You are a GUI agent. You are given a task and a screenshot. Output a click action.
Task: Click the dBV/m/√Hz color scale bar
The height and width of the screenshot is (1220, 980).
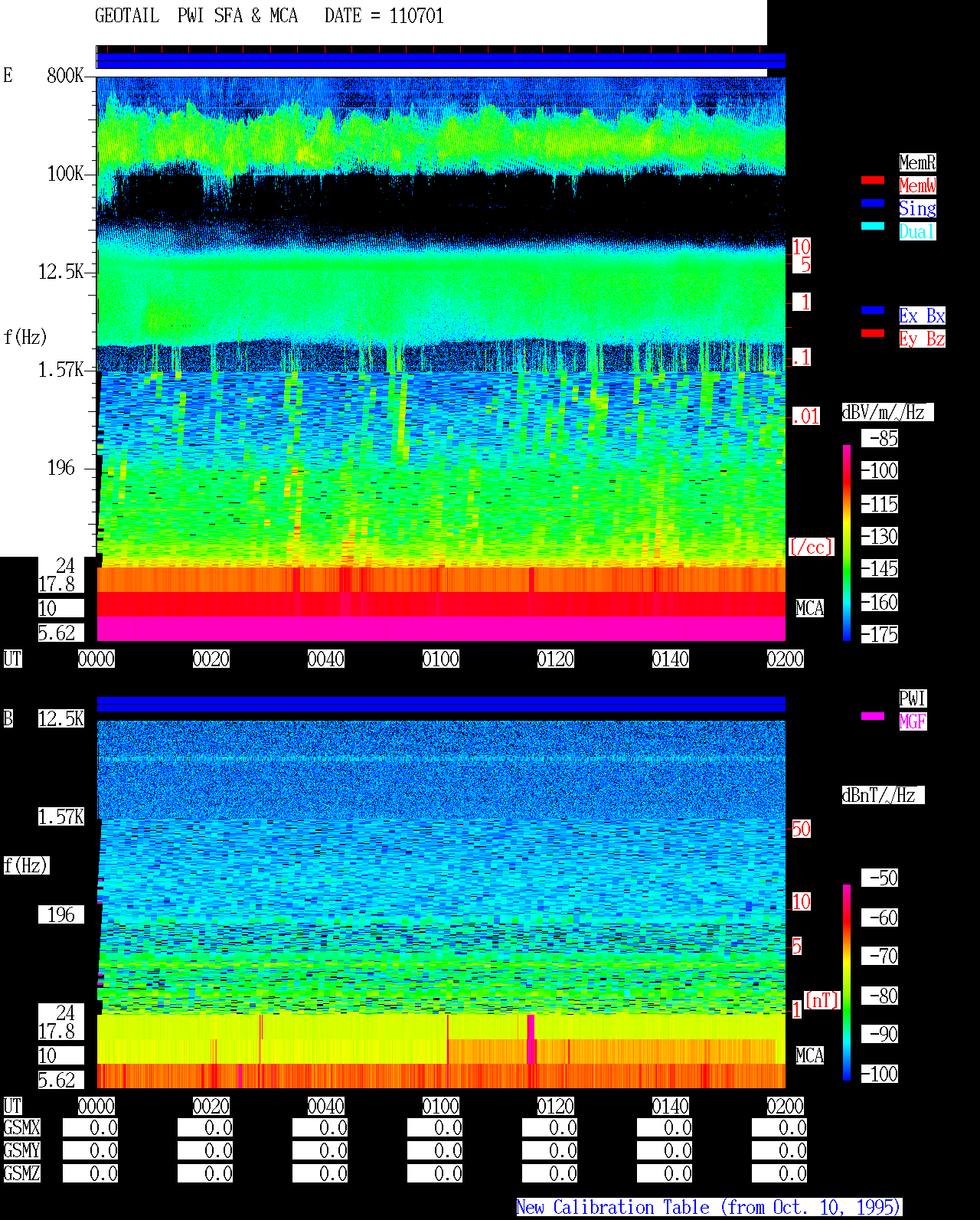click(x=847, y=542)
